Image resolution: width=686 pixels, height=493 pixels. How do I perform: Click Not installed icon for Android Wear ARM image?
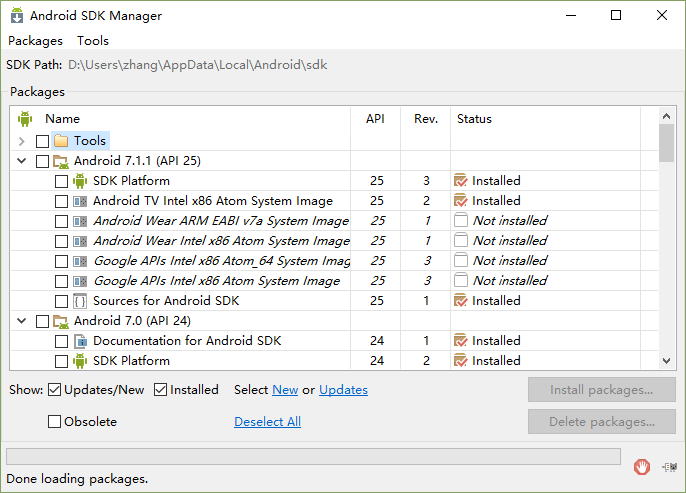pos(461,220)
